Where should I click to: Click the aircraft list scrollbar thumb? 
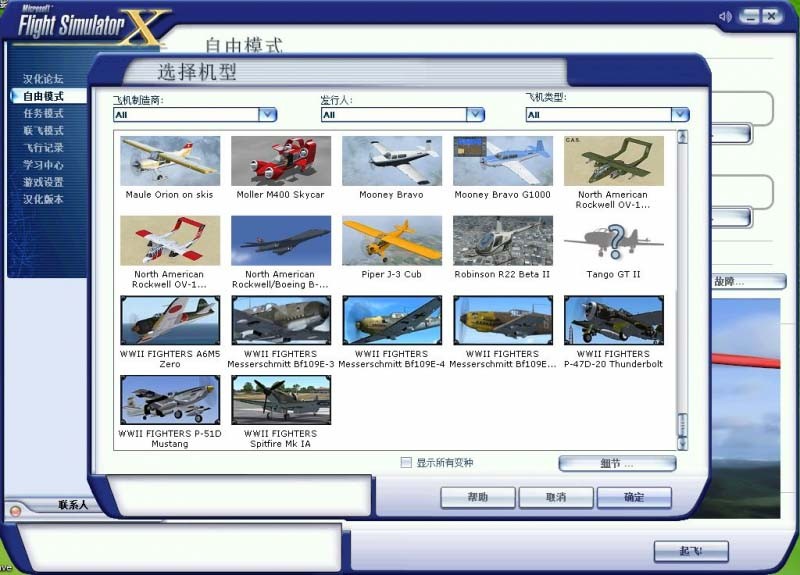click(x=682, y=424)
